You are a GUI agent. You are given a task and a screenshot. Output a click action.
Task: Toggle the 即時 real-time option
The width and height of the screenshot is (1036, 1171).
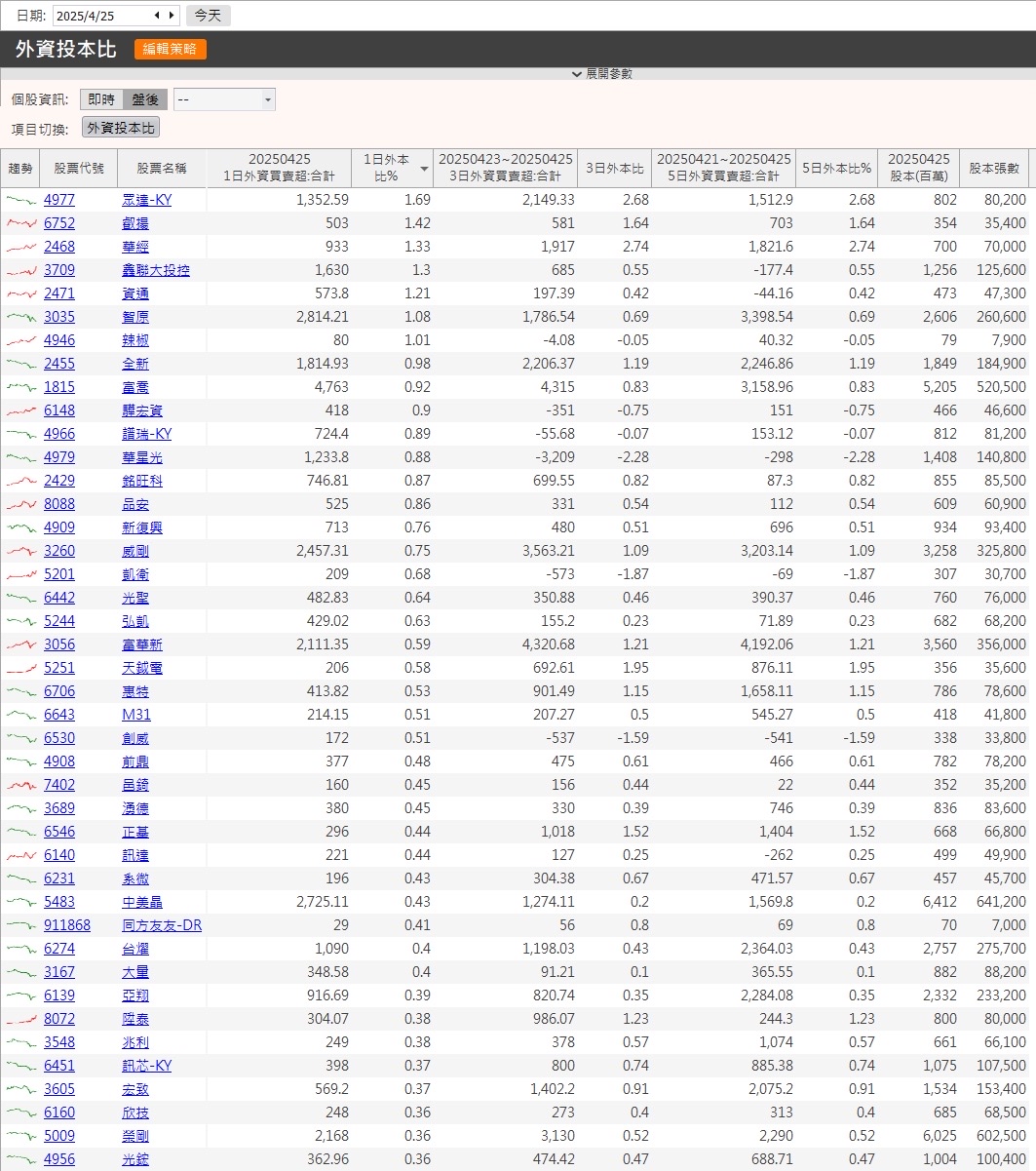(101, 99)
